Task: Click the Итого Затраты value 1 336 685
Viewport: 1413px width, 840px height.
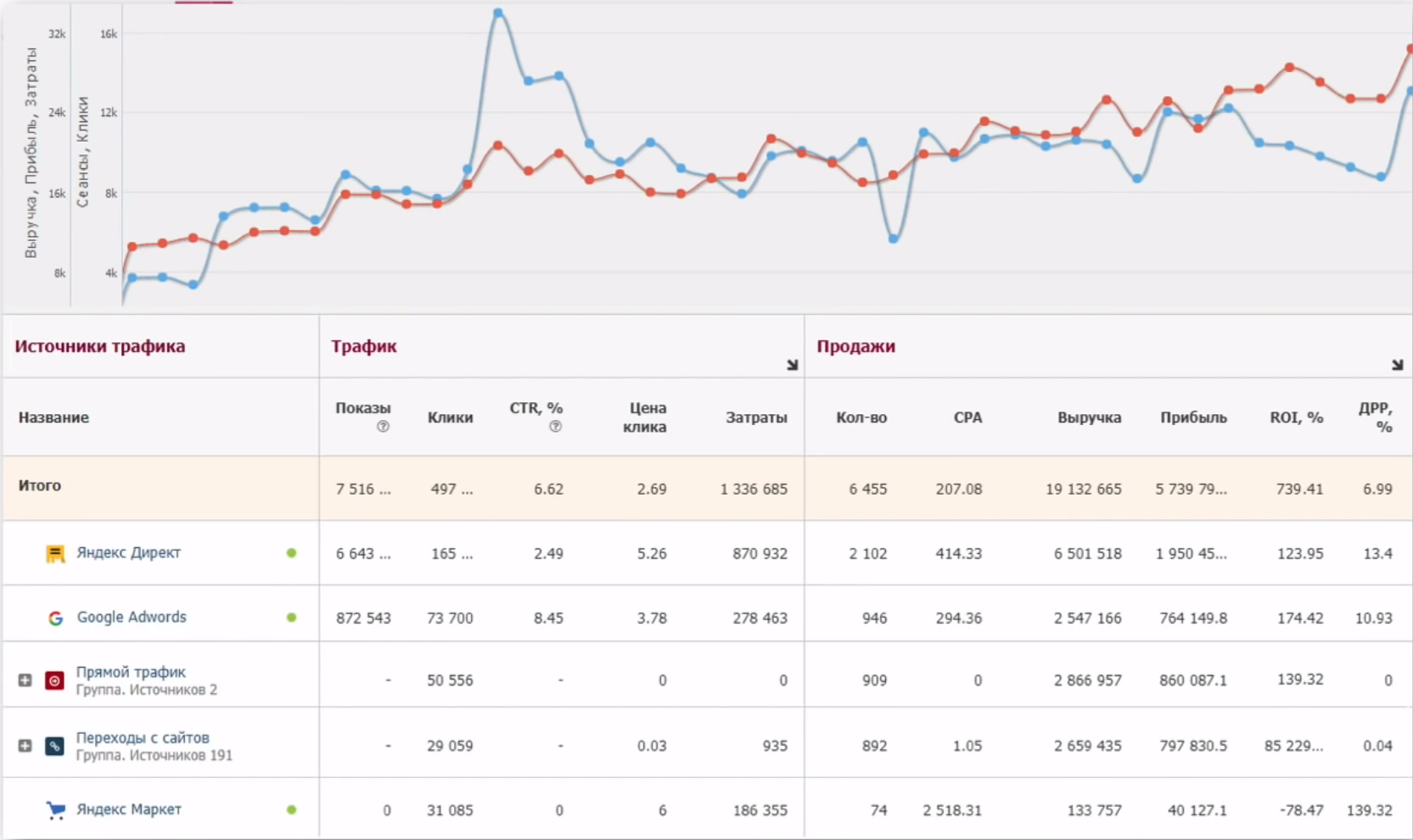Action: 754,489
